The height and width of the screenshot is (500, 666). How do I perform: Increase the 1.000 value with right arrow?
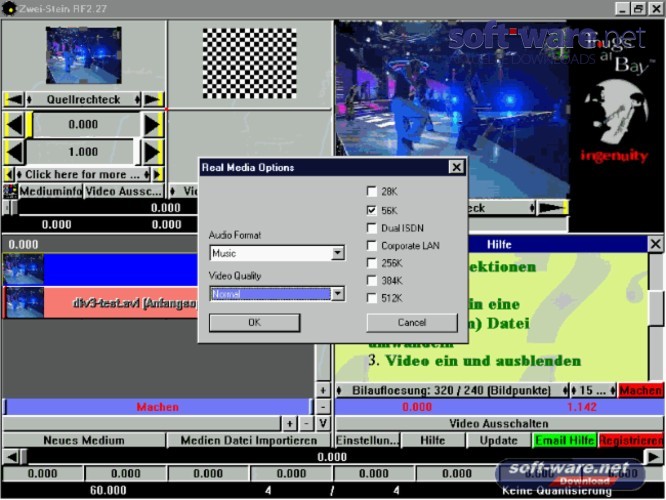152,152
